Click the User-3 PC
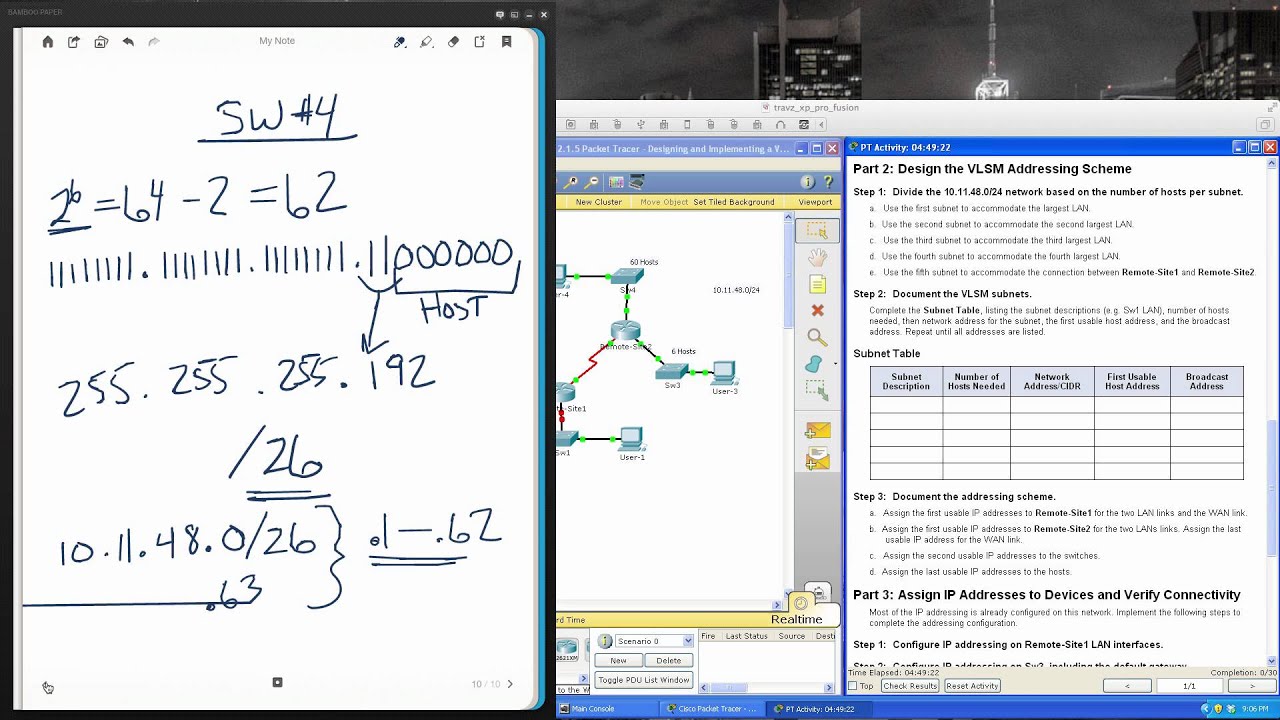1280x720 pixels. (724, 372)
